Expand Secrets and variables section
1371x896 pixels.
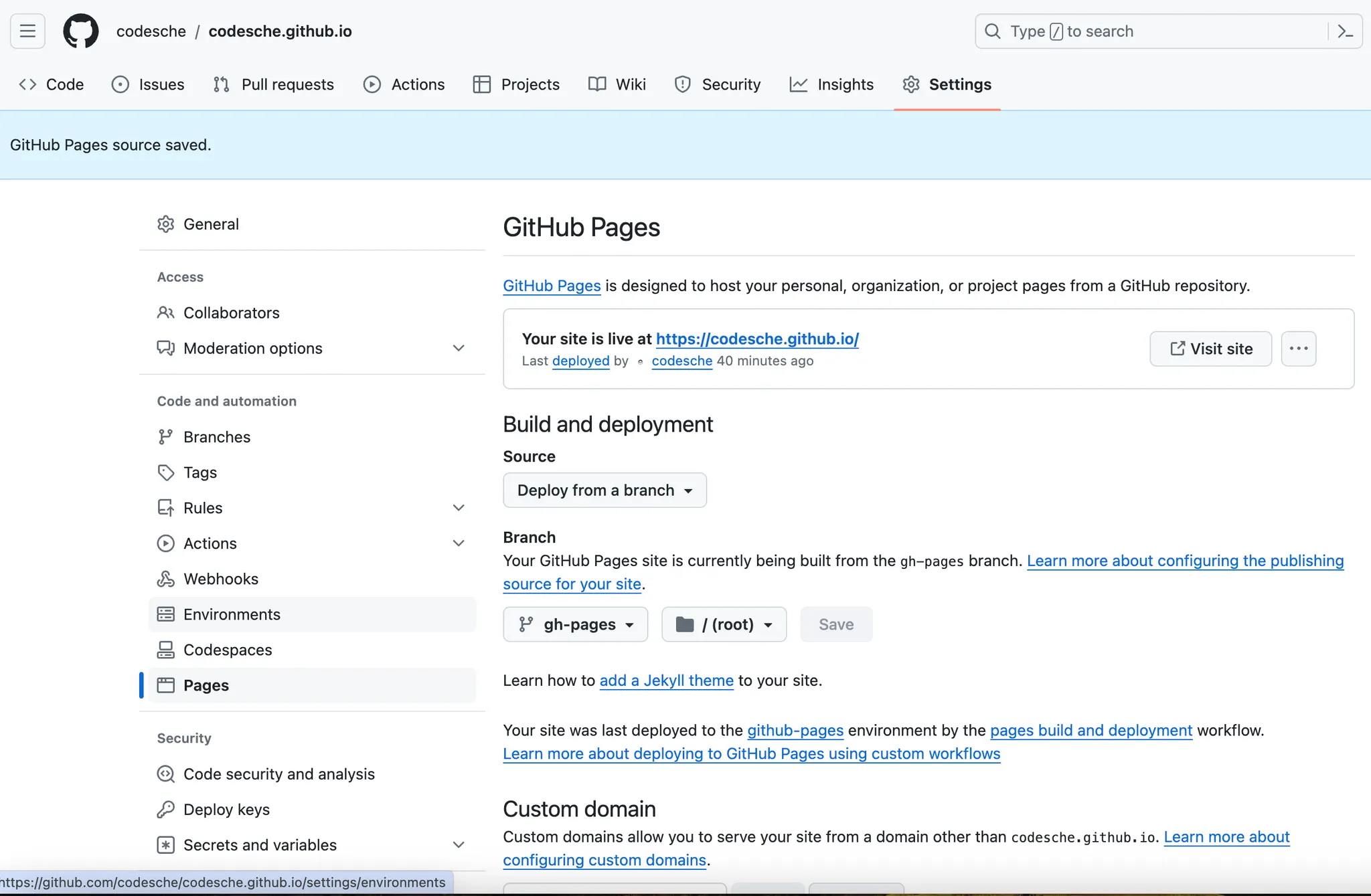pyautogui.click(x=459, y=845)
